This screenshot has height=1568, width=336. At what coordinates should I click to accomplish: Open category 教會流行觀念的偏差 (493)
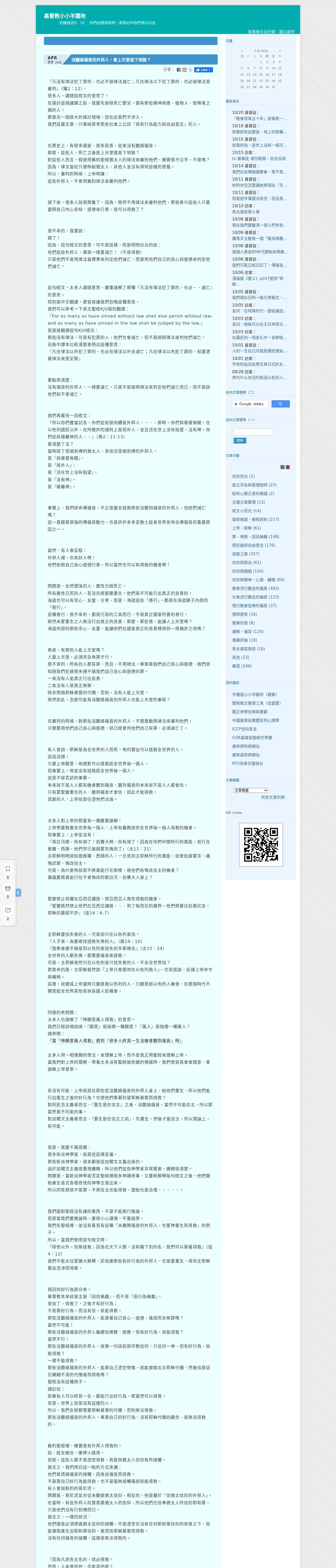[255, 589]
